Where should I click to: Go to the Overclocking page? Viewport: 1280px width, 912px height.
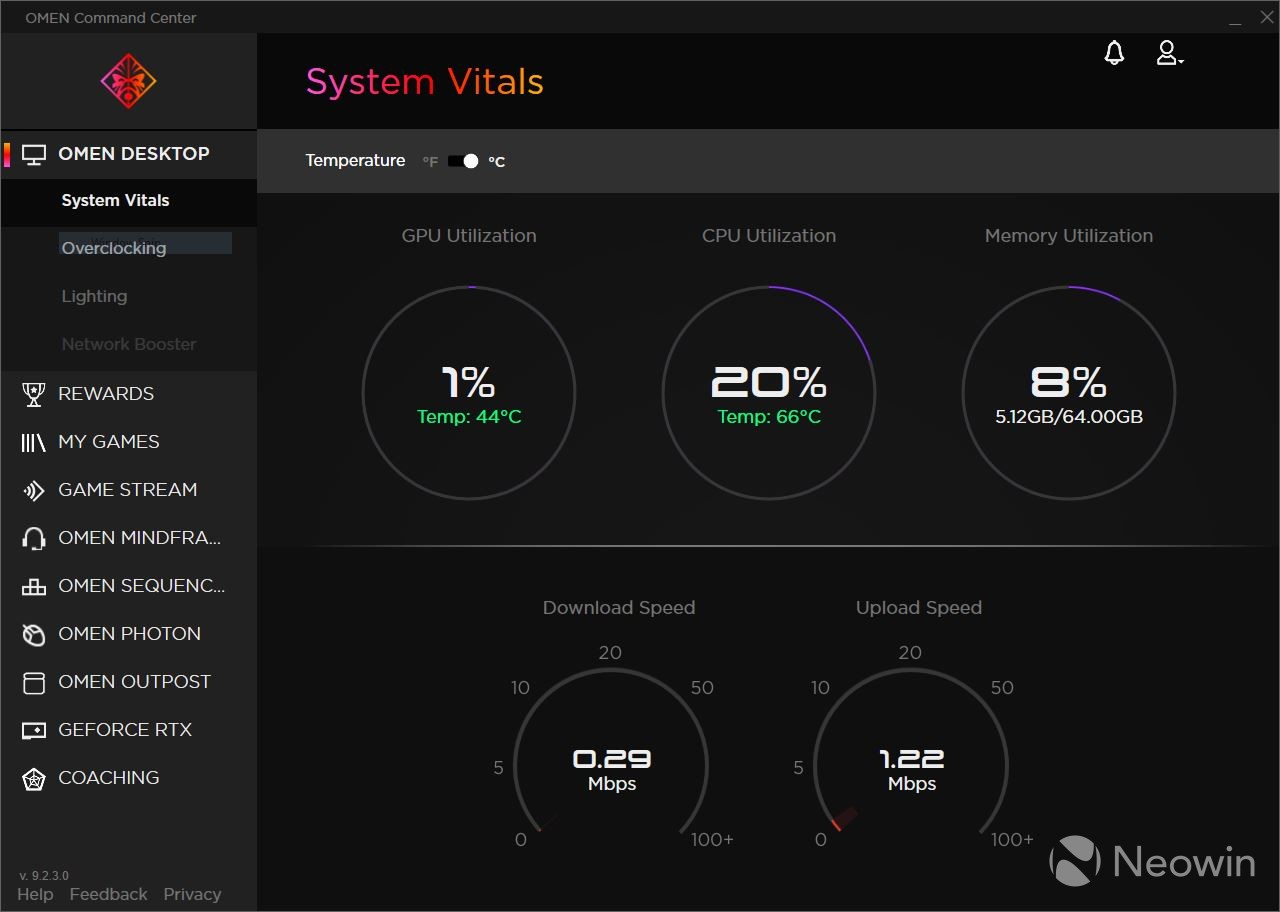[x=114, y=248]
